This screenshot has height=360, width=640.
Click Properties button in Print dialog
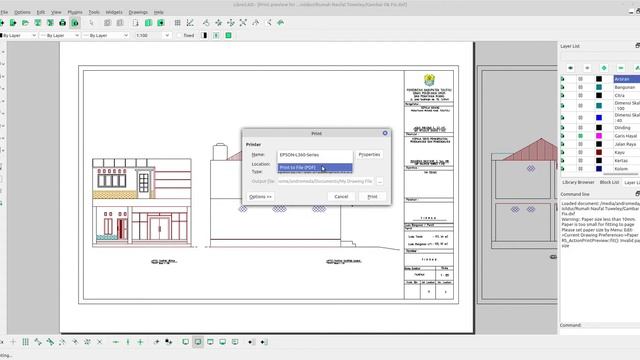point(369,155)
